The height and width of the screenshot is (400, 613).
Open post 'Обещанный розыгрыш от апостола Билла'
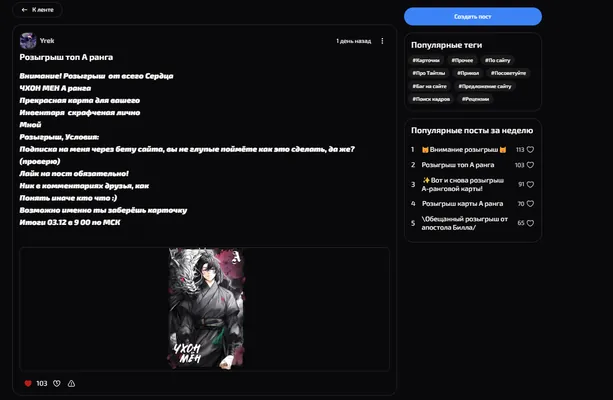tap(464, 223)
